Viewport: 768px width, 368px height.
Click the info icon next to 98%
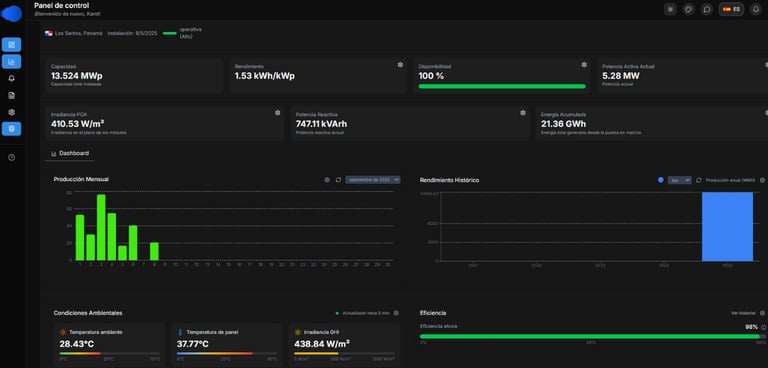764,327
